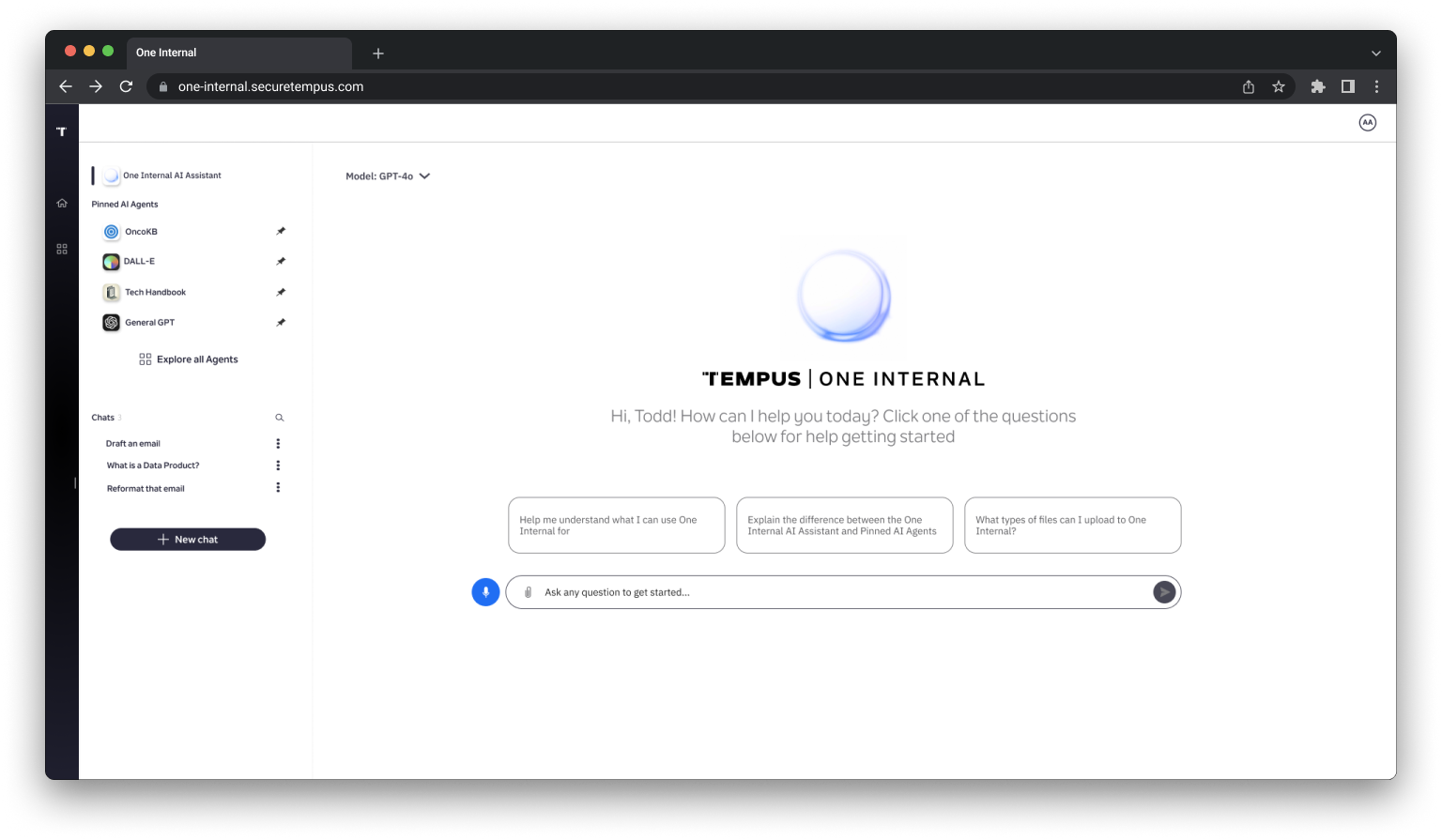This screenshot has height=840, width=1442.
Task: Click the OncoKB agent icon
Action: coord(111,232)
